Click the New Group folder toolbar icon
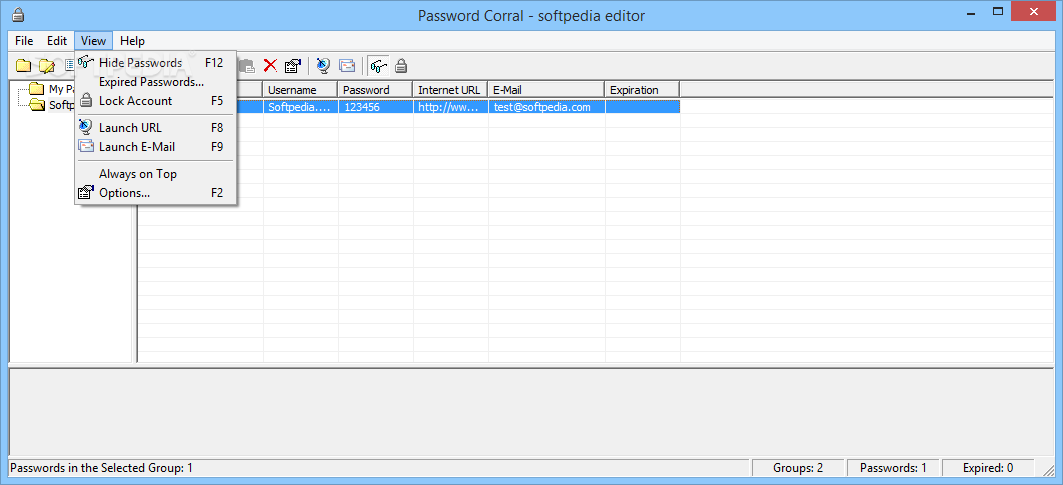Viewport: 1063px width, 485px height. coord(24,66)
